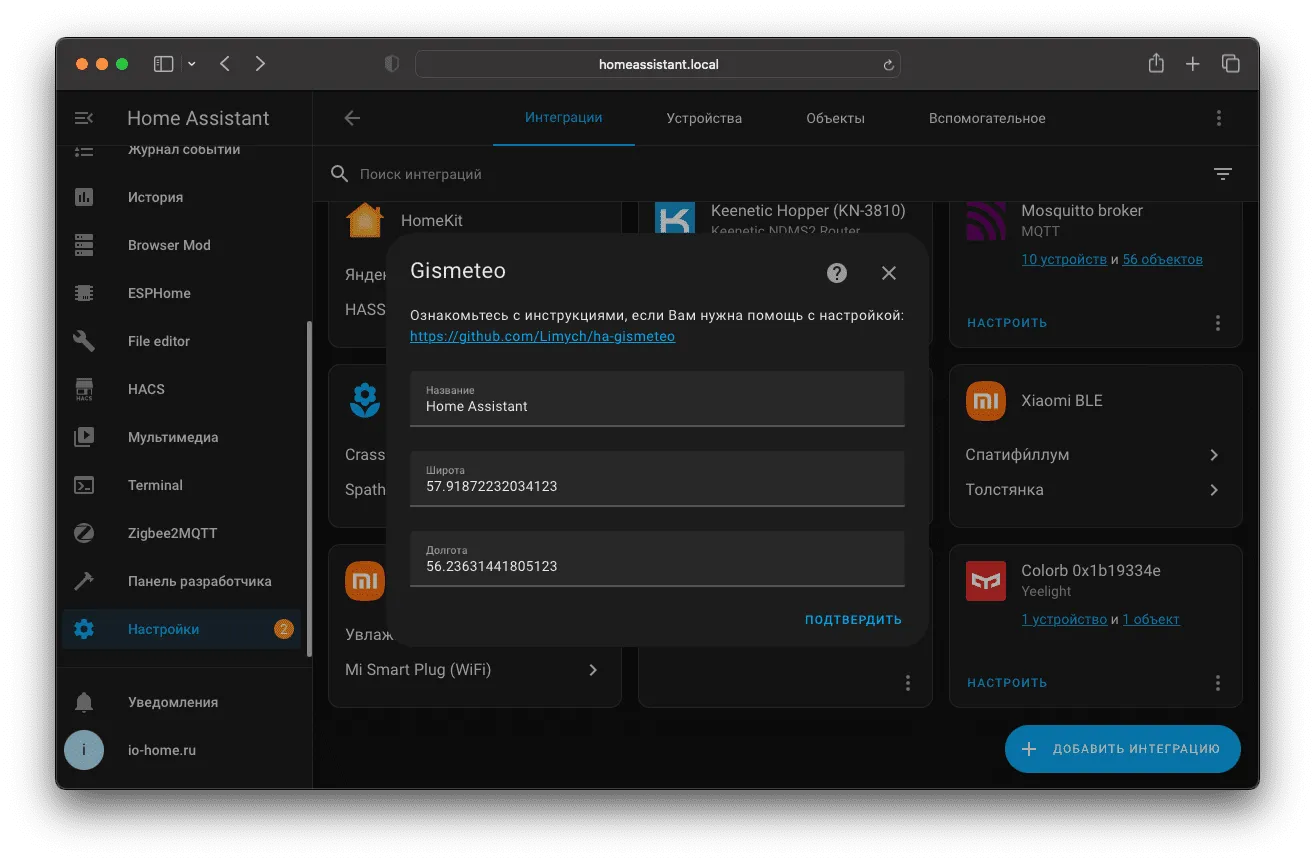Go back in Safari history
Screen dimensions: 1315x863
tap(225, 64)
